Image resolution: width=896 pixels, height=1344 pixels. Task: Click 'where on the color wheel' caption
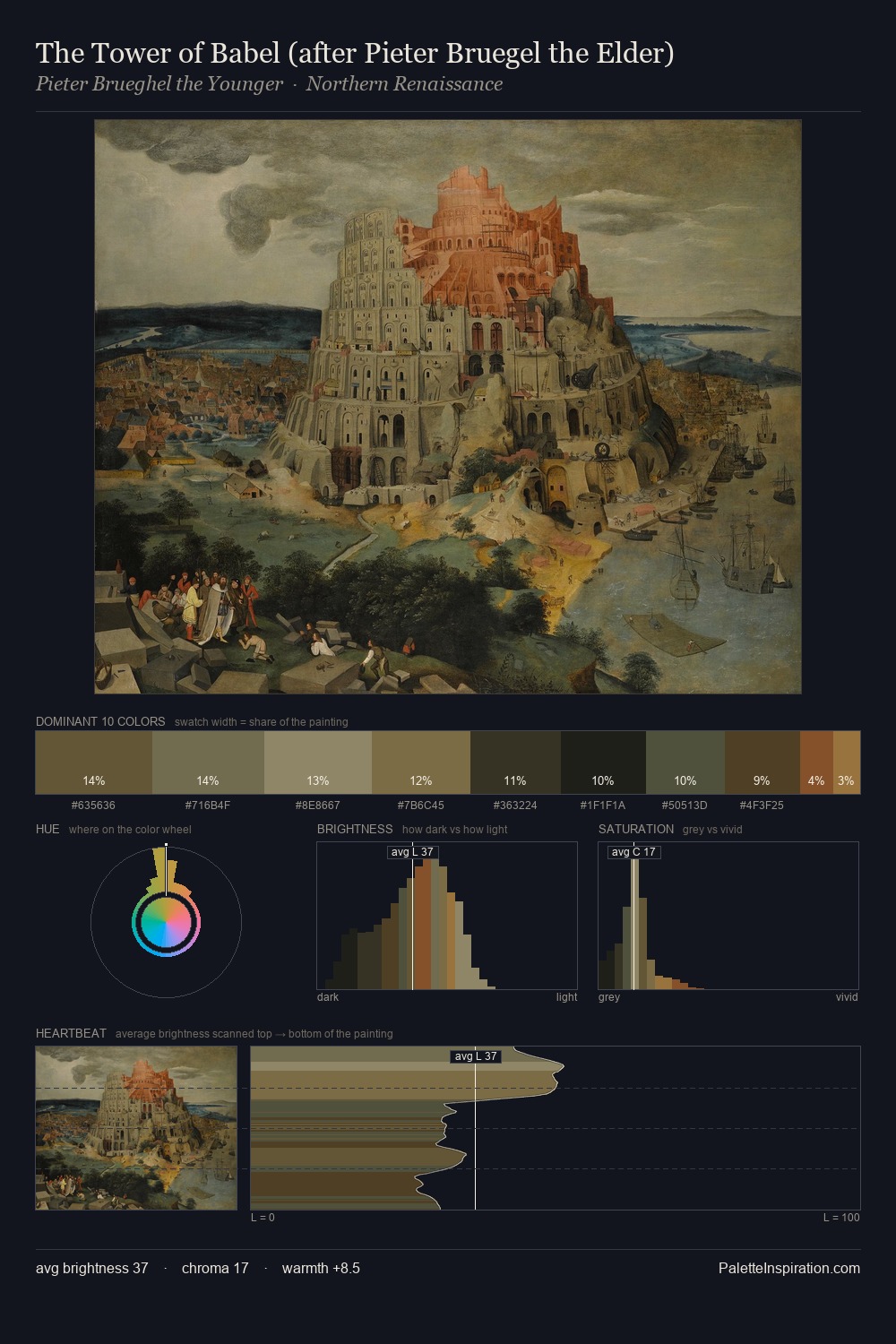point(130,830)
